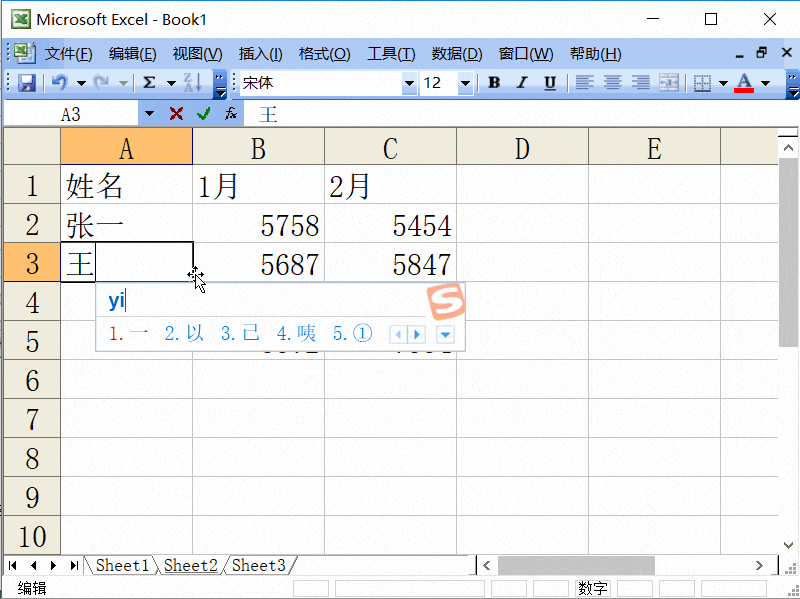This screenshot has height=599, width=800.
Task: Switch to the Sheet2 tab
Action: point(189,565)
